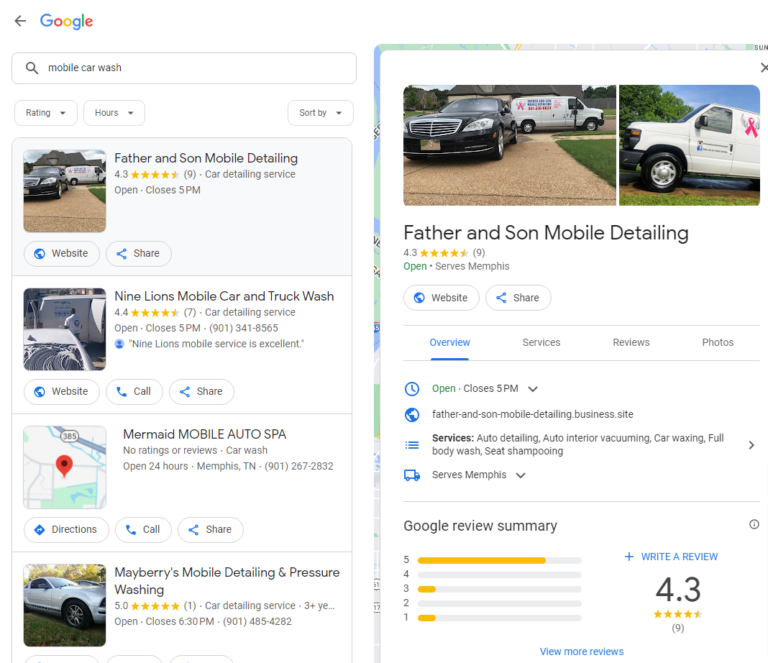Click the (9) review count under panel title
The width and height of the screenshot is (768, 663).
coord(479,253)
